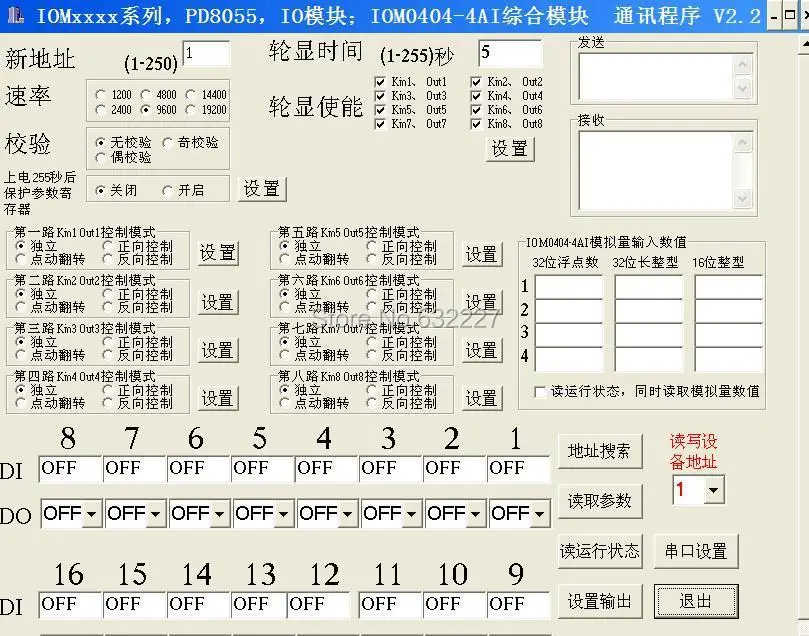Open 串口设置 serial port settings
The height and width of the screenshot is (636, 809).
click(696, 551)
